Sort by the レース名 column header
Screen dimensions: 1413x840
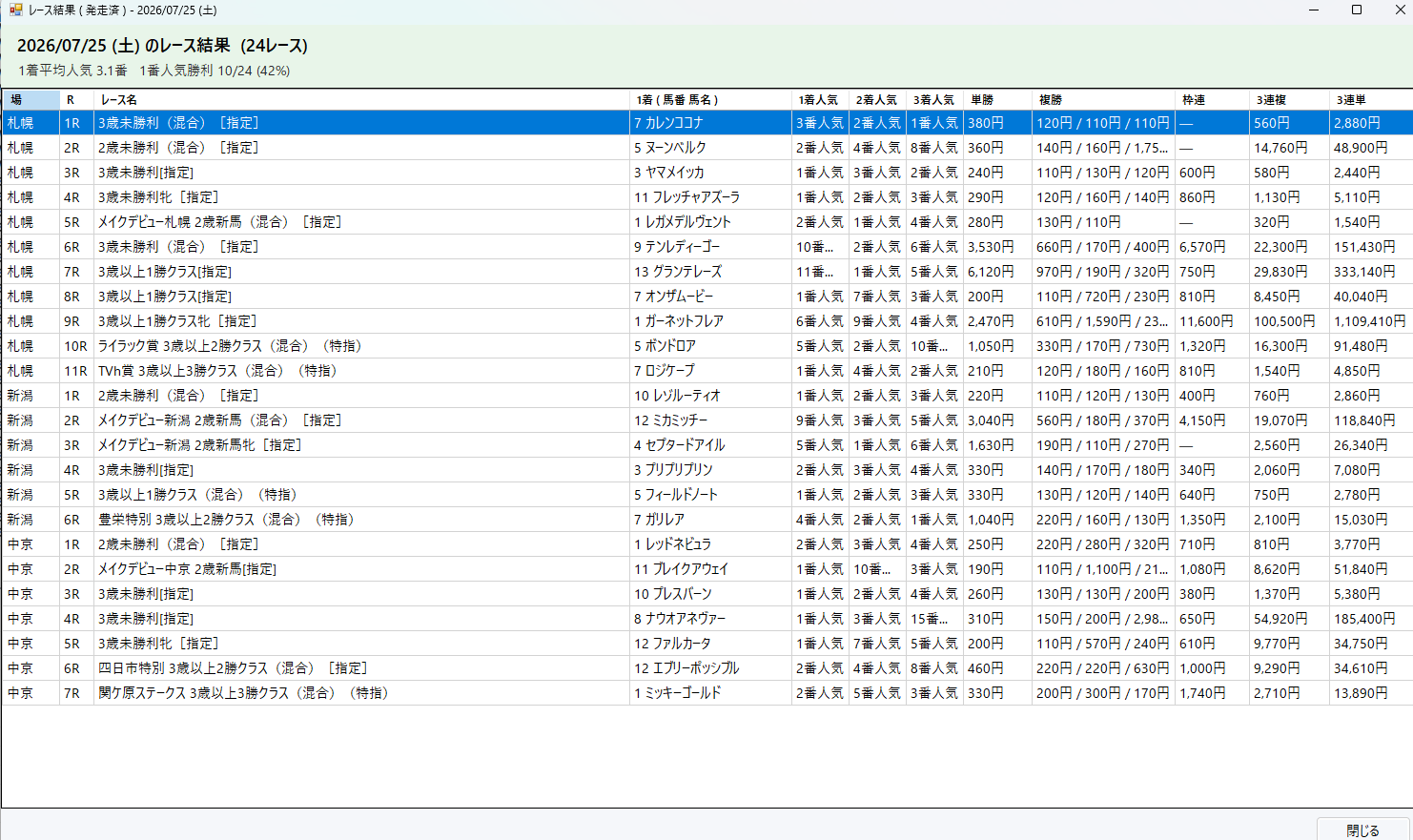361,99
